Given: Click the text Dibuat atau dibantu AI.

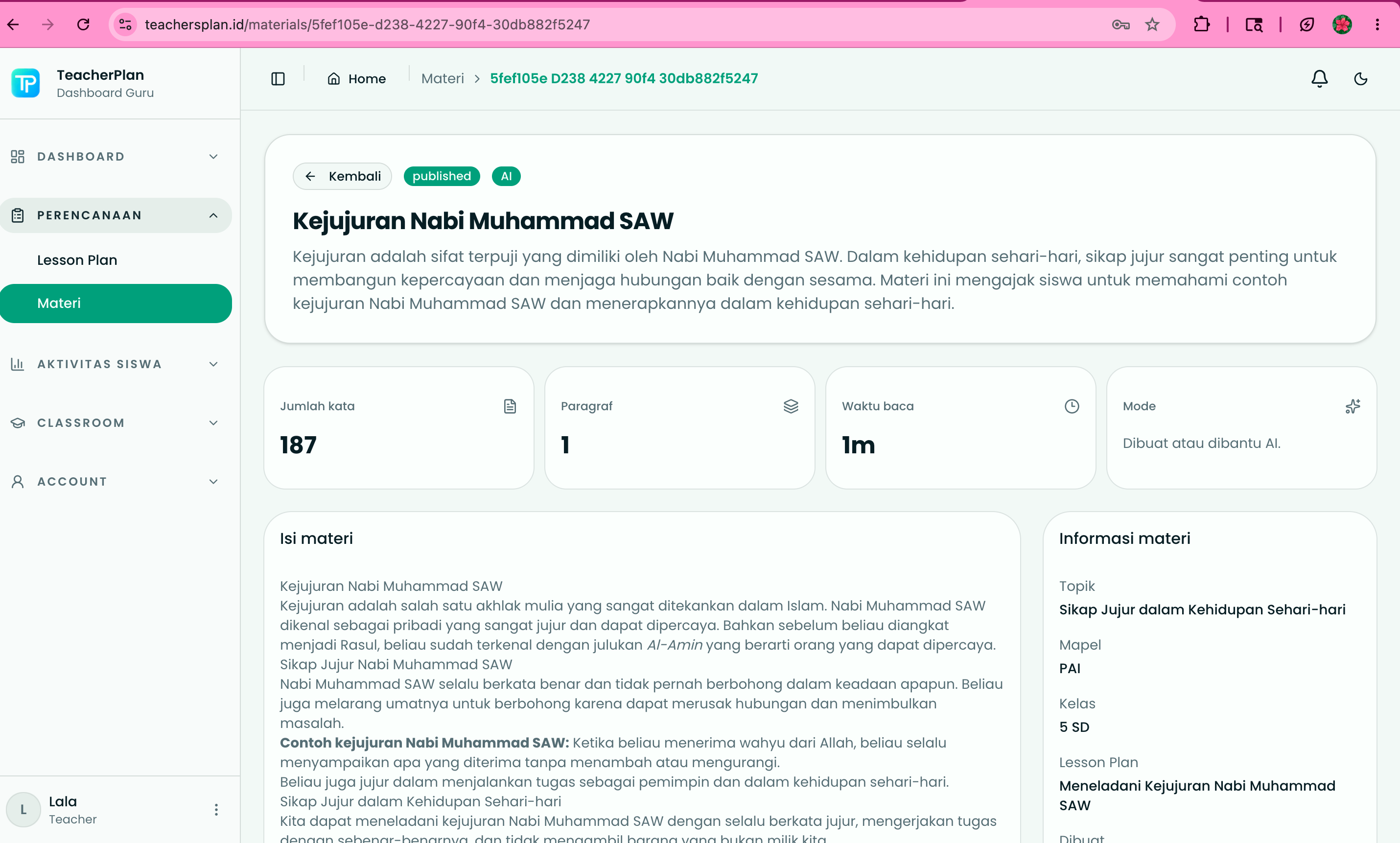Looking at the screenshot, I should [x=1201, y=443].
